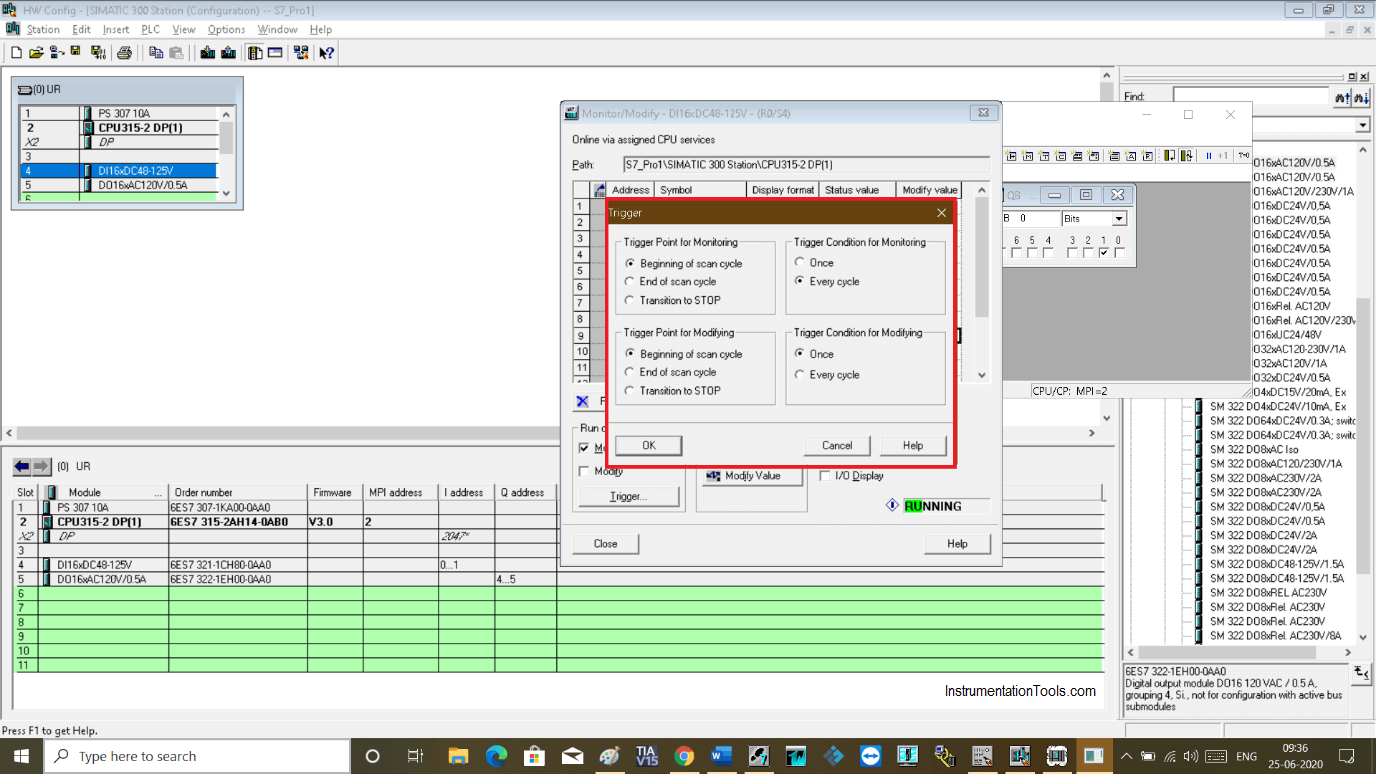
Task: Open TIA Portal V15 from the taskbar
Action: click(x=646, y=756)
